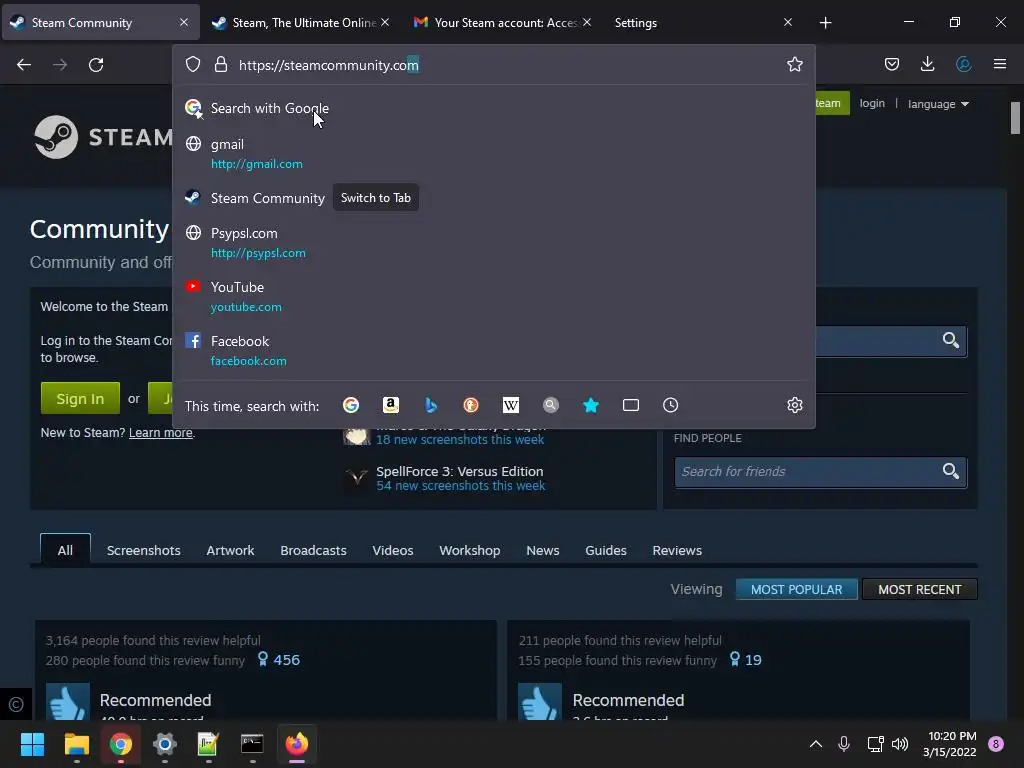Open a new browser tab
This screenshot has height=768, width=1024.
[825, 23]
